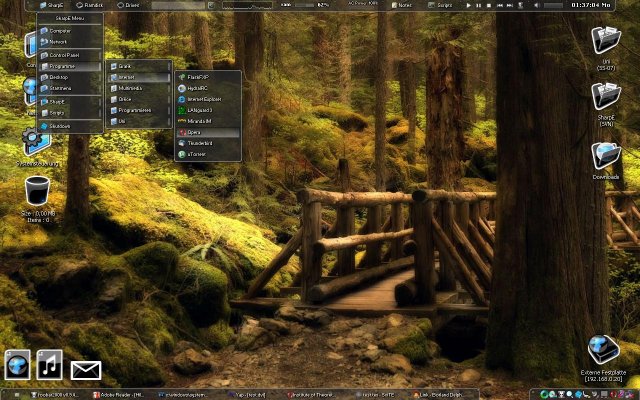
Task: Expand the Control Panel menu entry
Action: coord(70,55)
